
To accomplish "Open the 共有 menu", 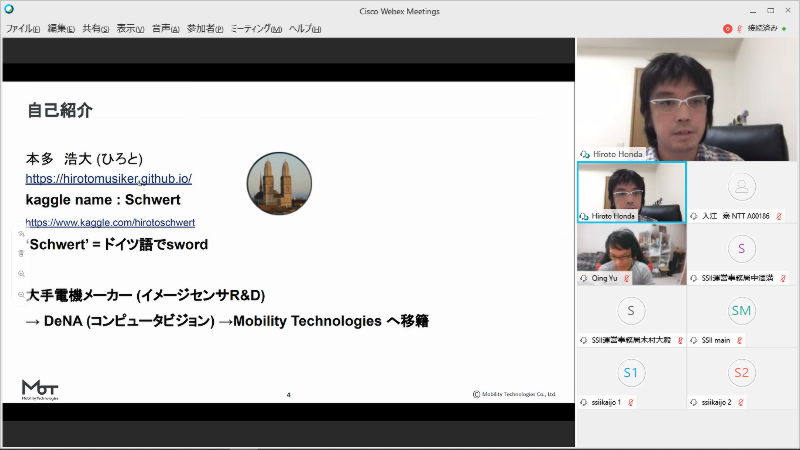I will click(95, 29).
